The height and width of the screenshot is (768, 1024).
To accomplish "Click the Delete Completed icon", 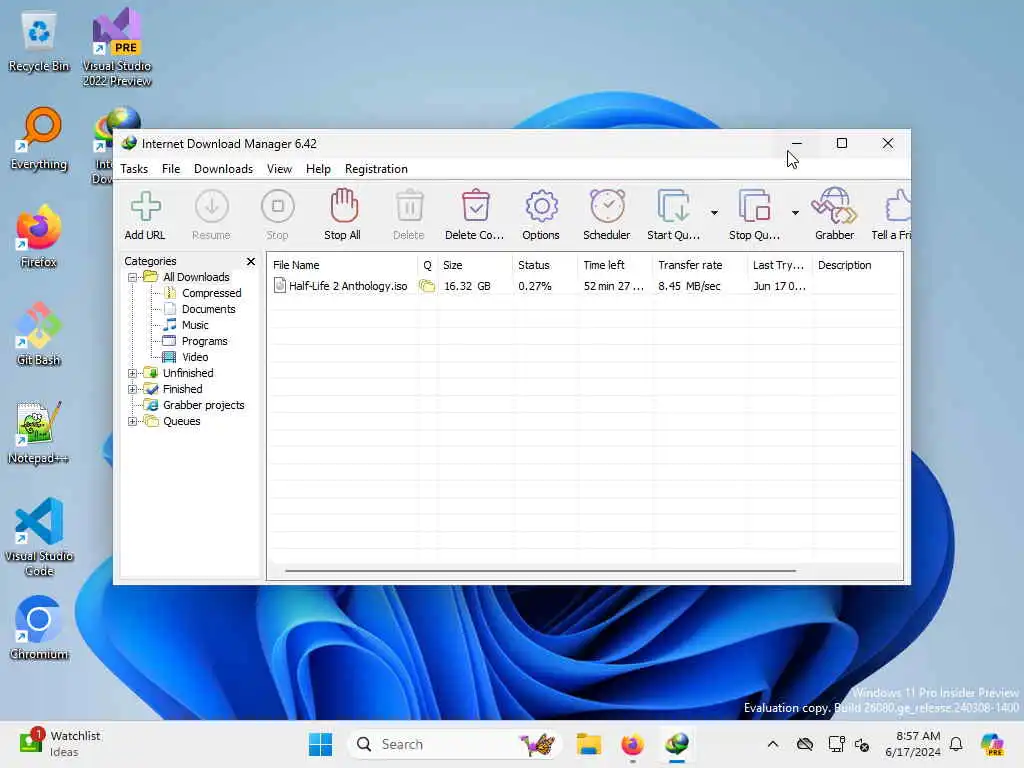I will [x=475, y=206].
